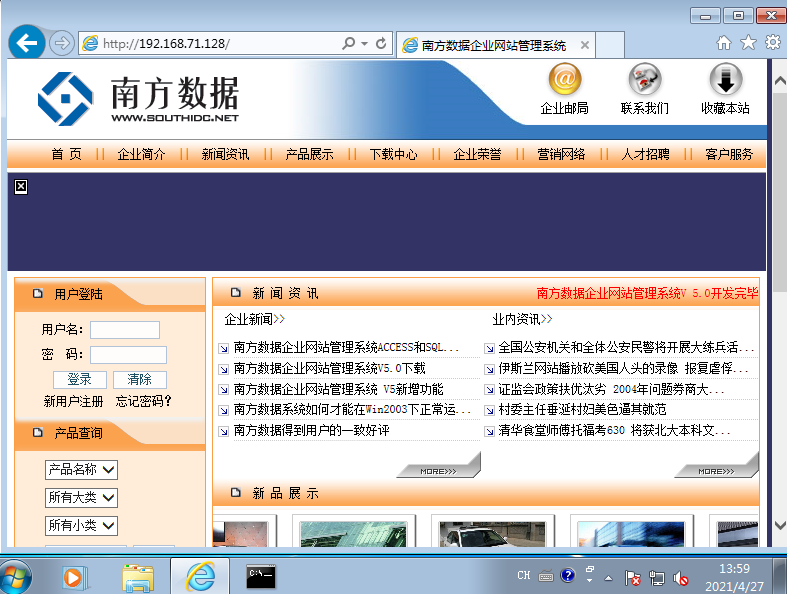This screenshot has width=787, height=594.
Task: Open a new blank tab
Action: (610, 45)
